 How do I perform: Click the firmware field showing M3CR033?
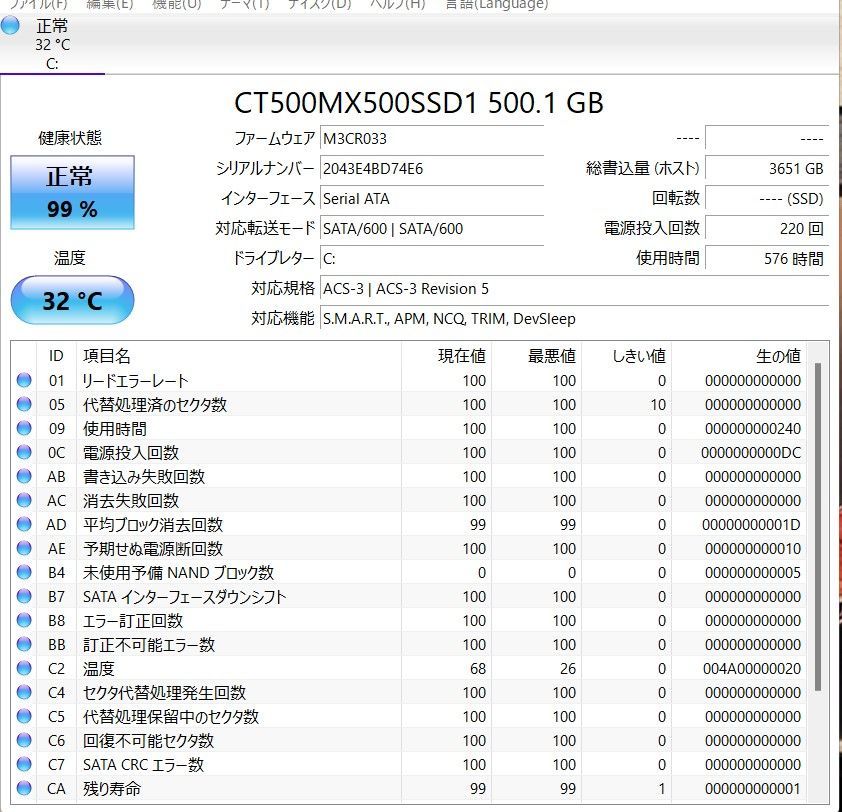(x=432, y=139)
